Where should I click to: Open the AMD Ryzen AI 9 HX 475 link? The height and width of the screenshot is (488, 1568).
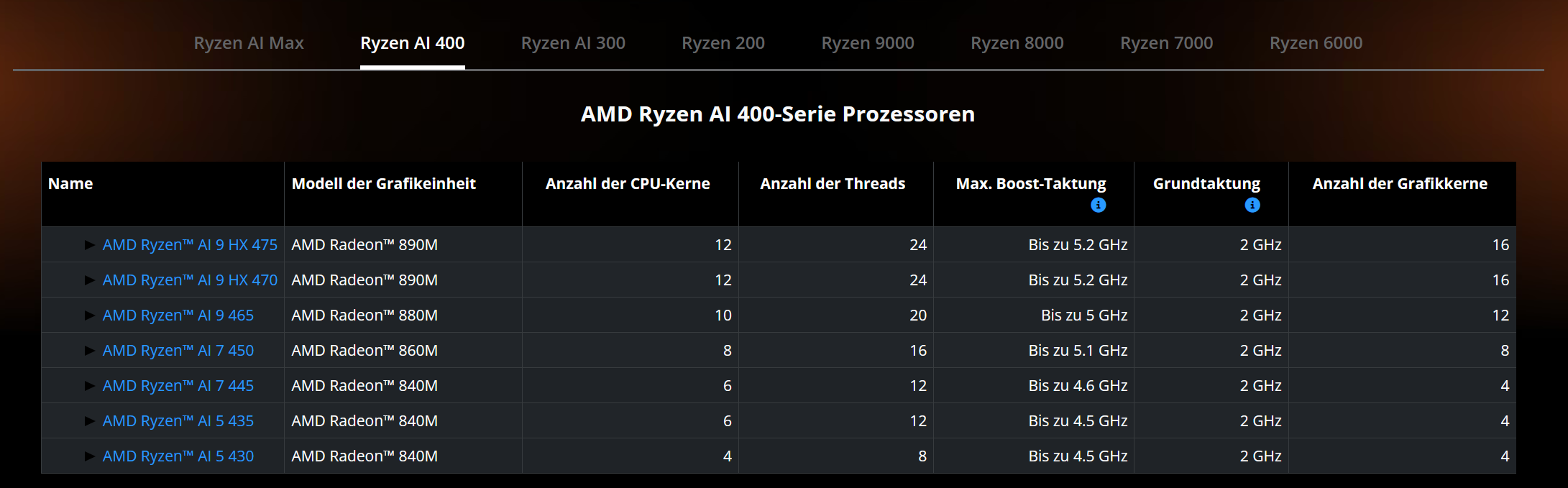point(190,245)
